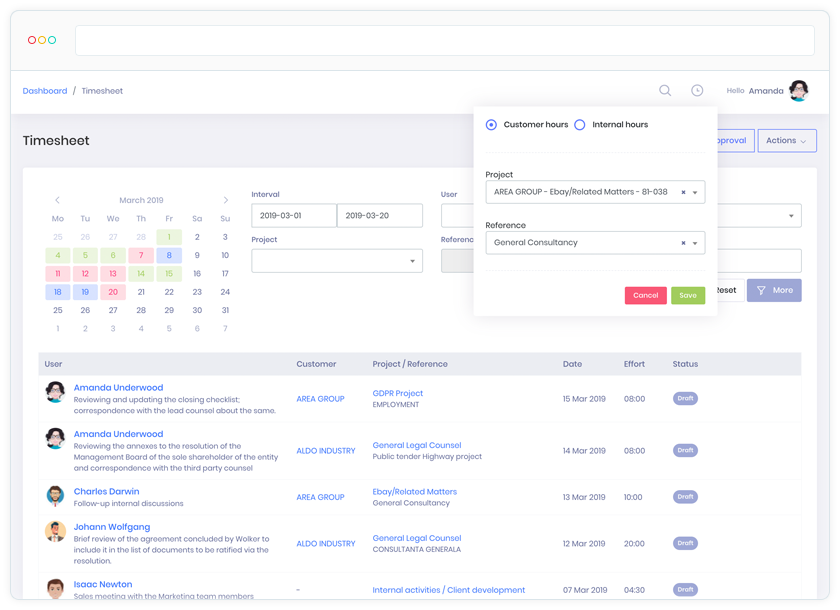Open the clock timer icon
Screen dimensions: 840x610
(697, 91)
